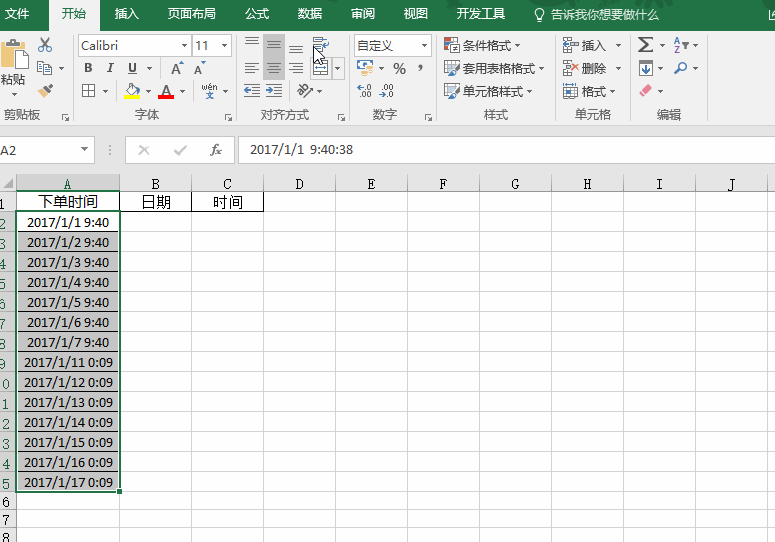Click the Format Painter brush icon
775x542 pixels.
click(45, 90)
